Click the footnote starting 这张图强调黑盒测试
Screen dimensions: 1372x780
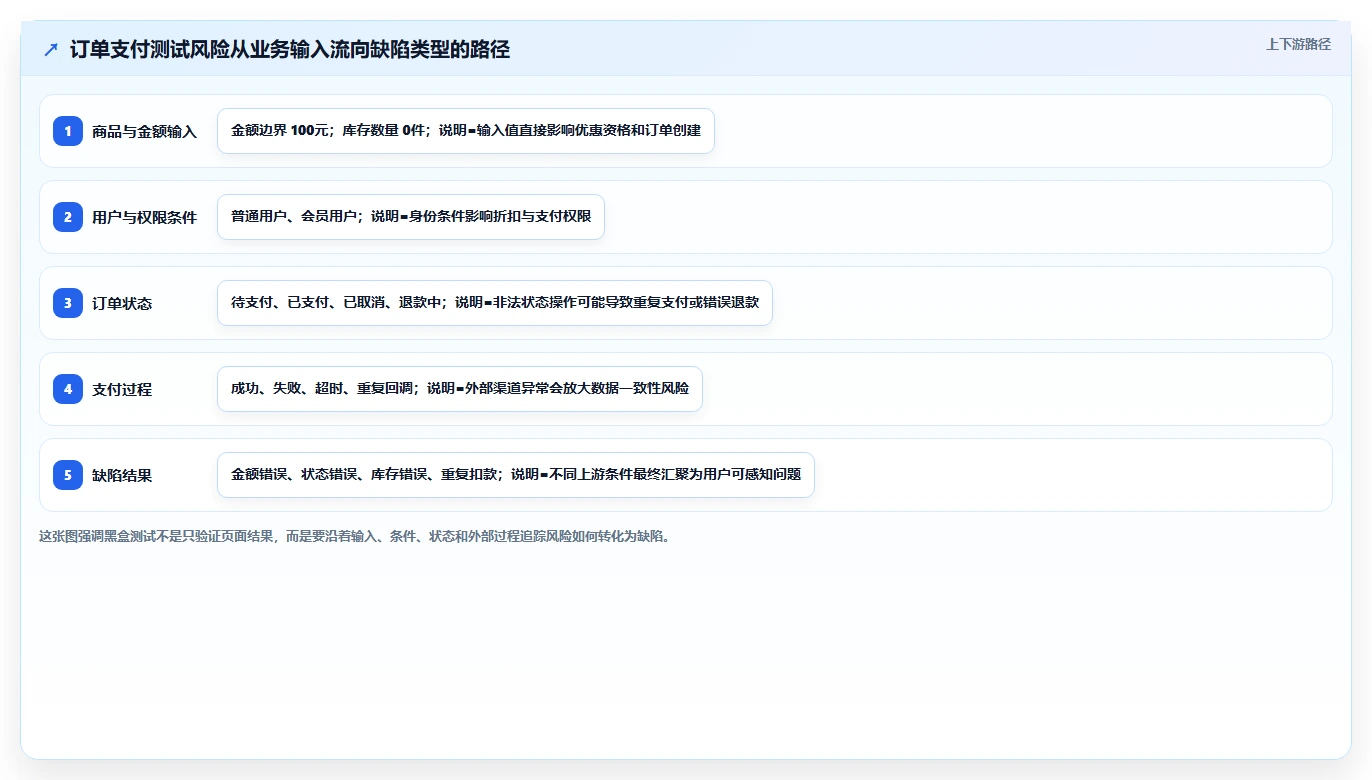(354, 536)
